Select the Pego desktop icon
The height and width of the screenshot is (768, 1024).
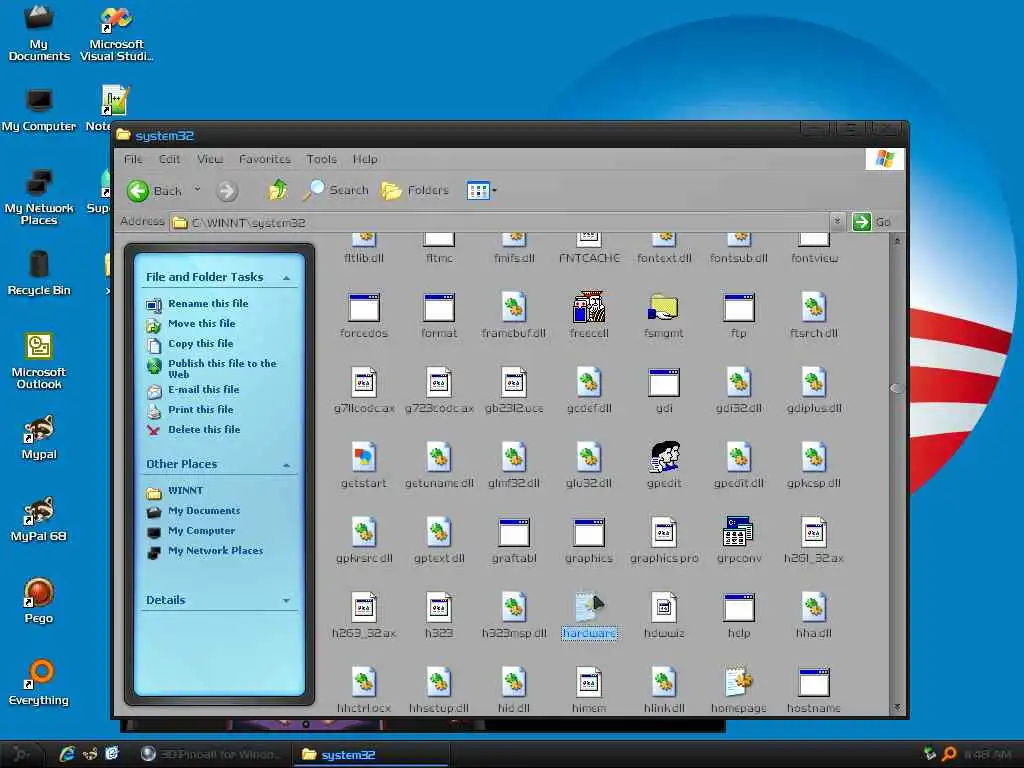(x=39, y=600)
